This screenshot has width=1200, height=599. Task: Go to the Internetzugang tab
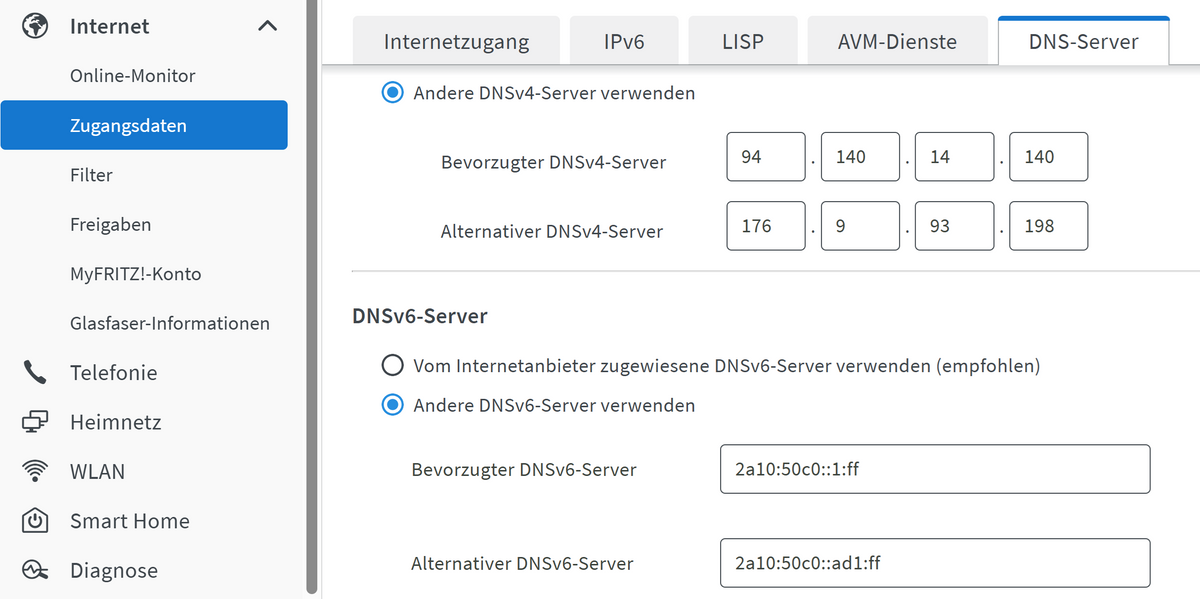point(456,42)
